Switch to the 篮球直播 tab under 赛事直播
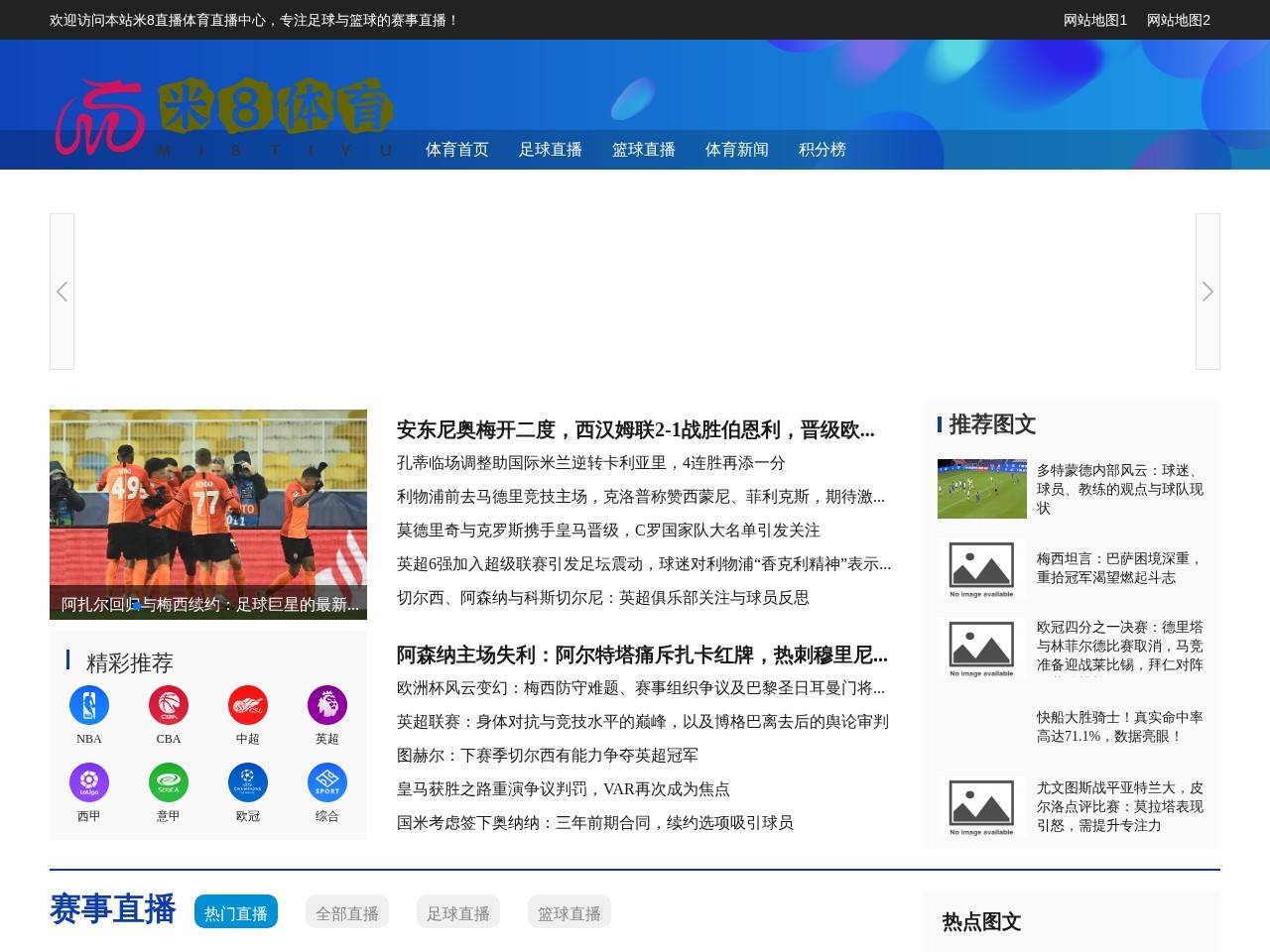 coord(570,912)
